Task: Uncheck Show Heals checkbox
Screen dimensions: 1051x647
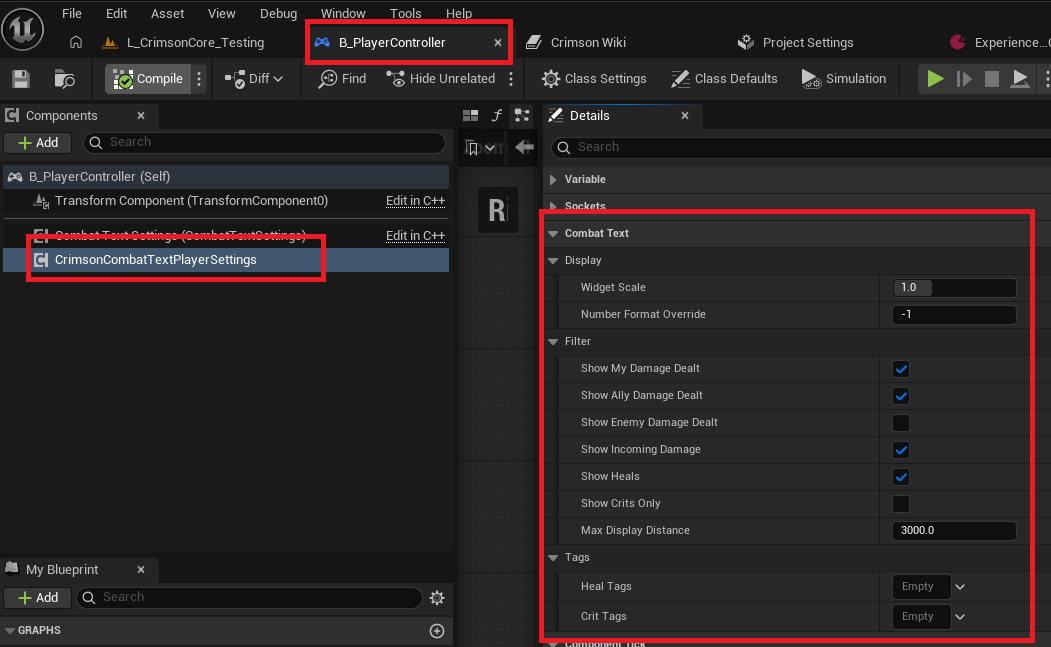Action: 901,477
